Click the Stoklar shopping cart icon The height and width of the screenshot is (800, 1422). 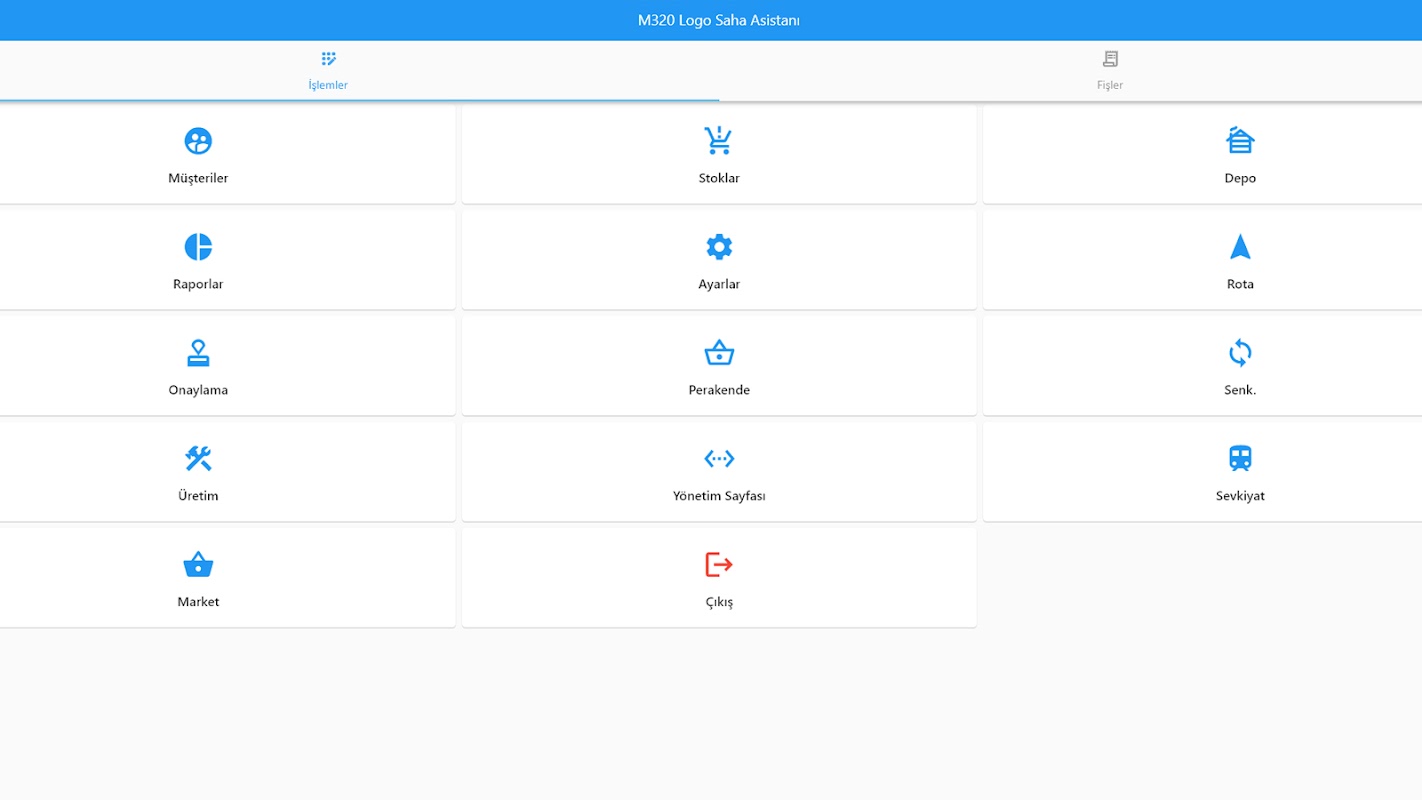(718, 141)
